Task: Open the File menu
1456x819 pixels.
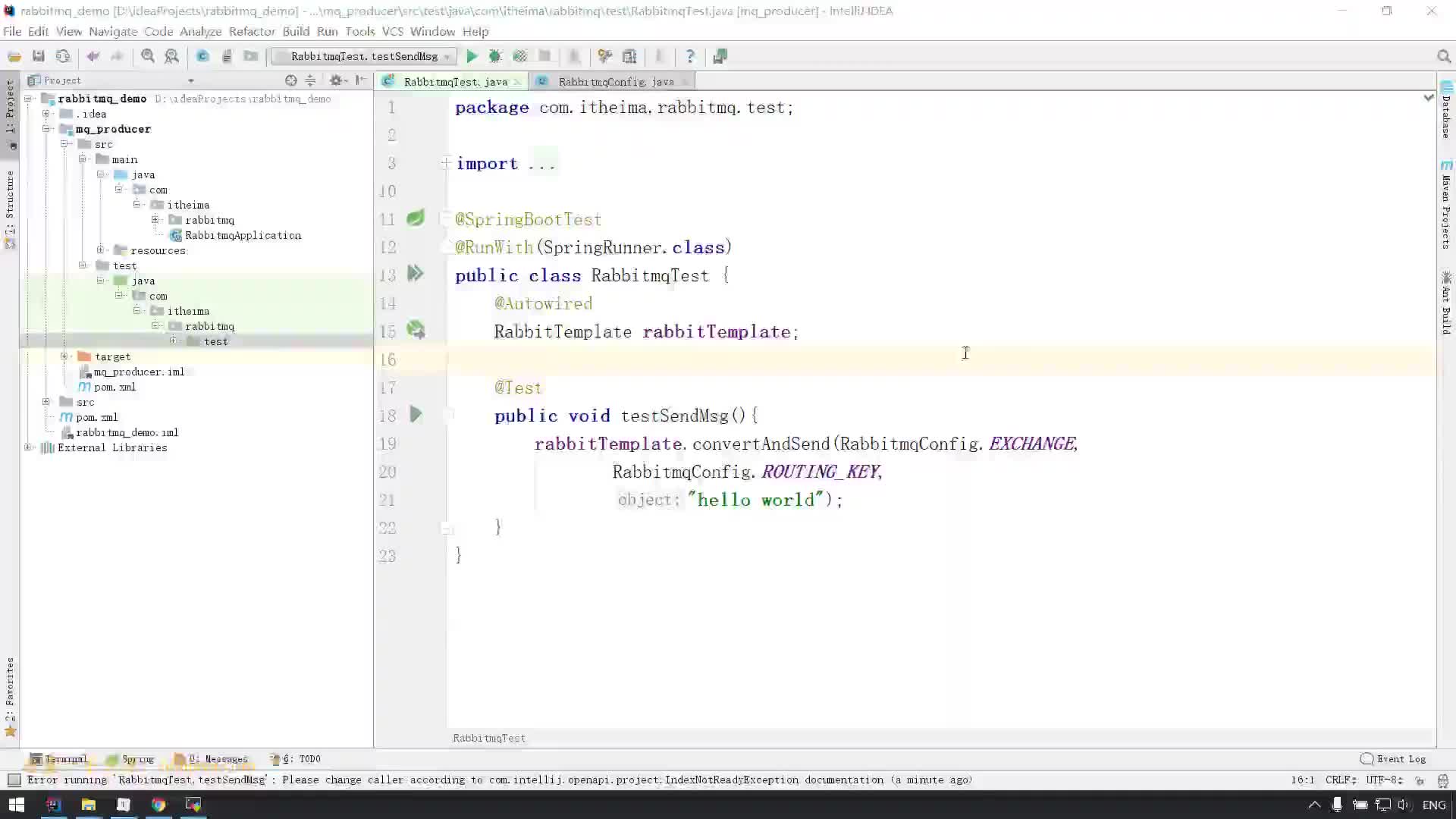Action: [12, 31]
